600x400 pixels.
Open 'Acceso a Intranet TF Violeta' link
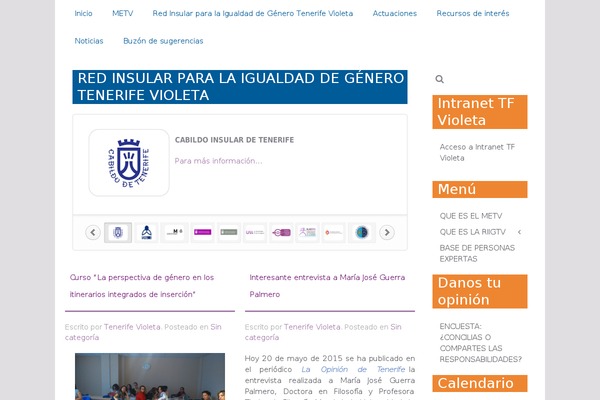(x=477, y=152)
